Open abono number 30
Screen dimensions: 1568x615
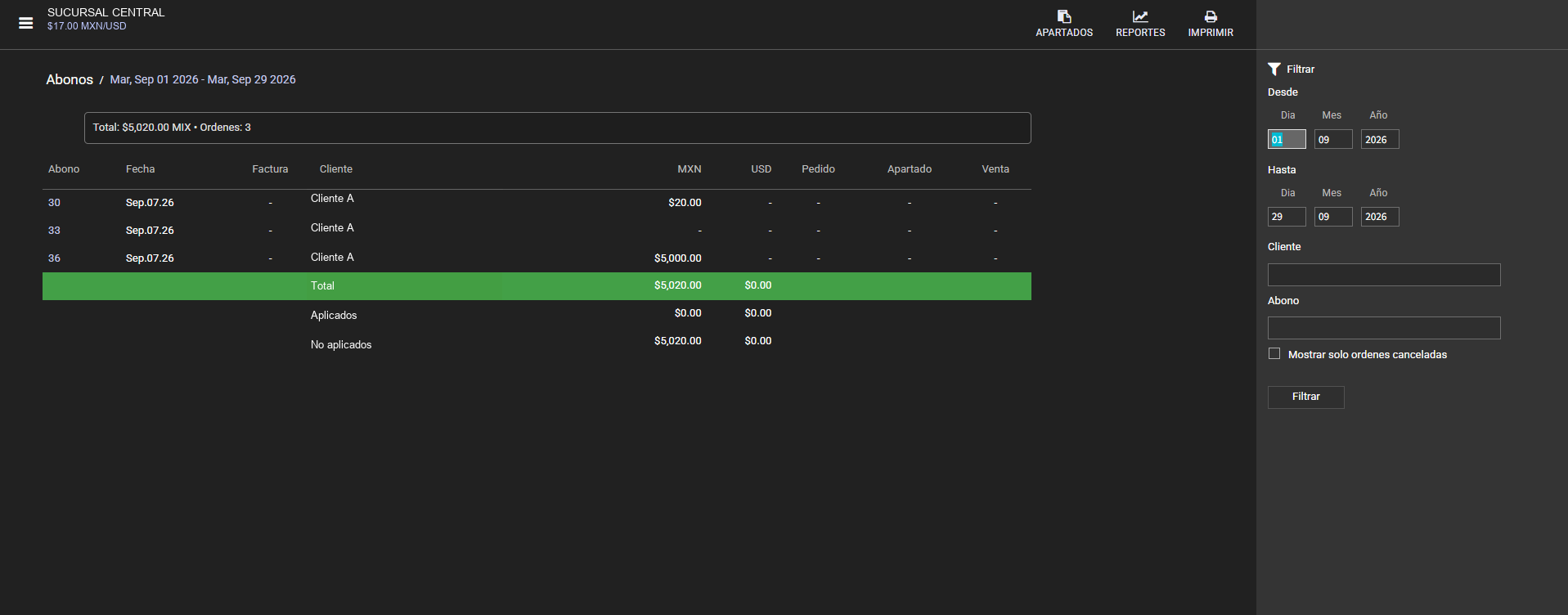point(54,203)
